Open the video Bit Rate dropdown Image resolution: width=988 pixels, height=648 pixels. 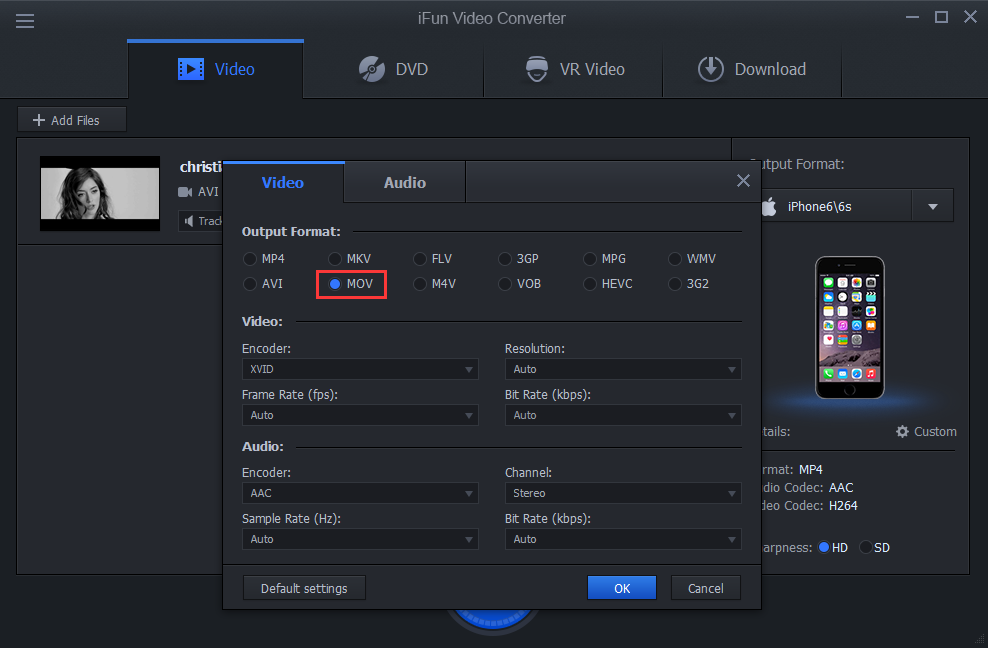623,415
